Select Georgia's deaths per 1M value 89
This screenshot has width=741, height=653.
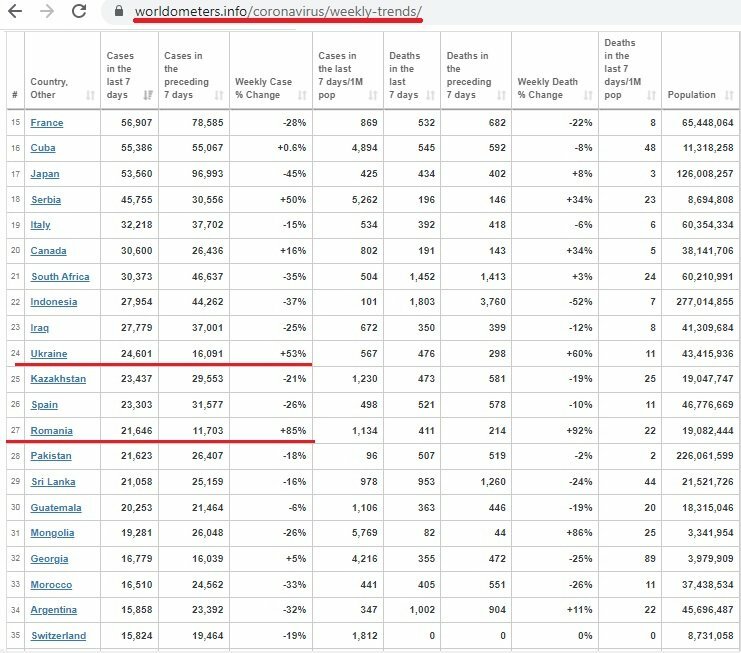[650, 559]
